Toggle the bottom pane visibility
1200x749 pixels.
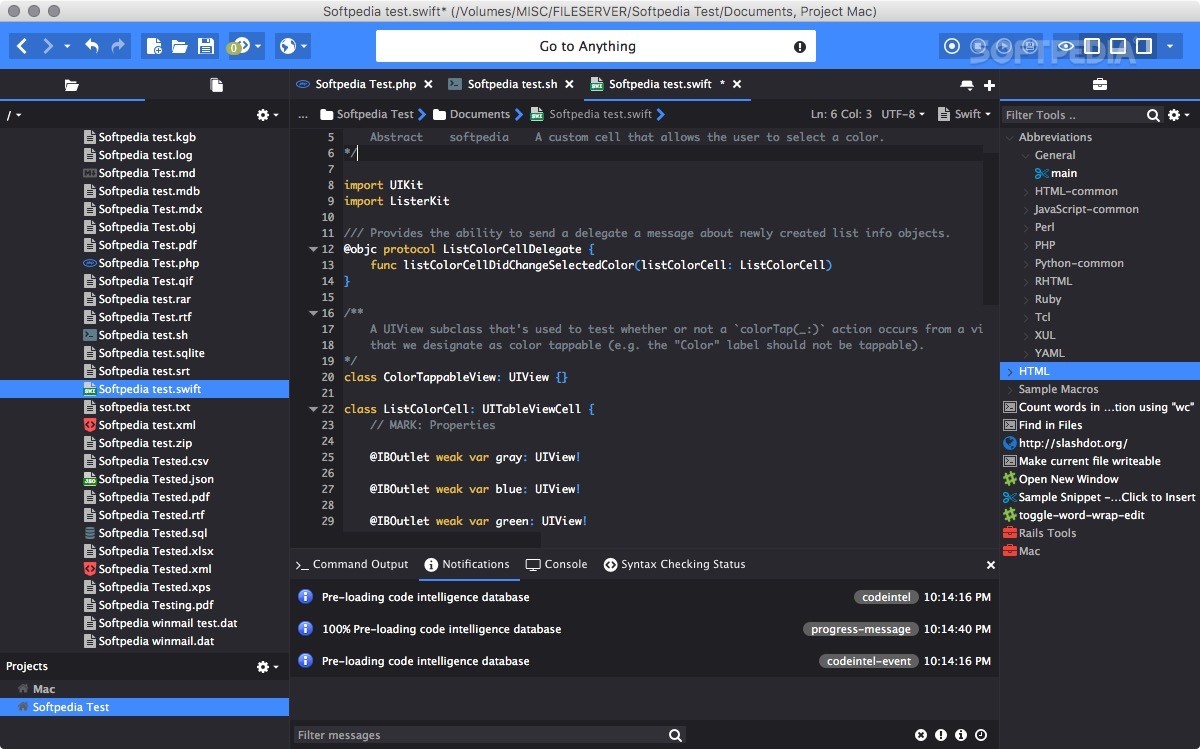pyautogui.click(x=1119, y=46)
